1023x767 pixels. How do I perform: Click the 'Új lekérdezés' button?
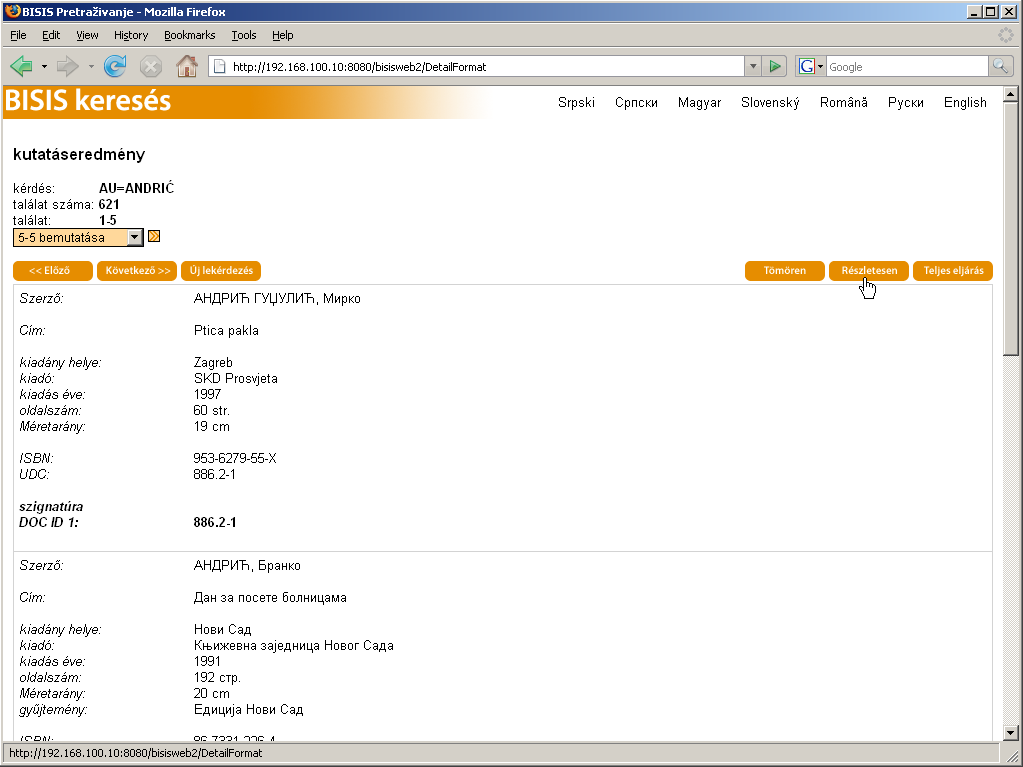[221, 271]
